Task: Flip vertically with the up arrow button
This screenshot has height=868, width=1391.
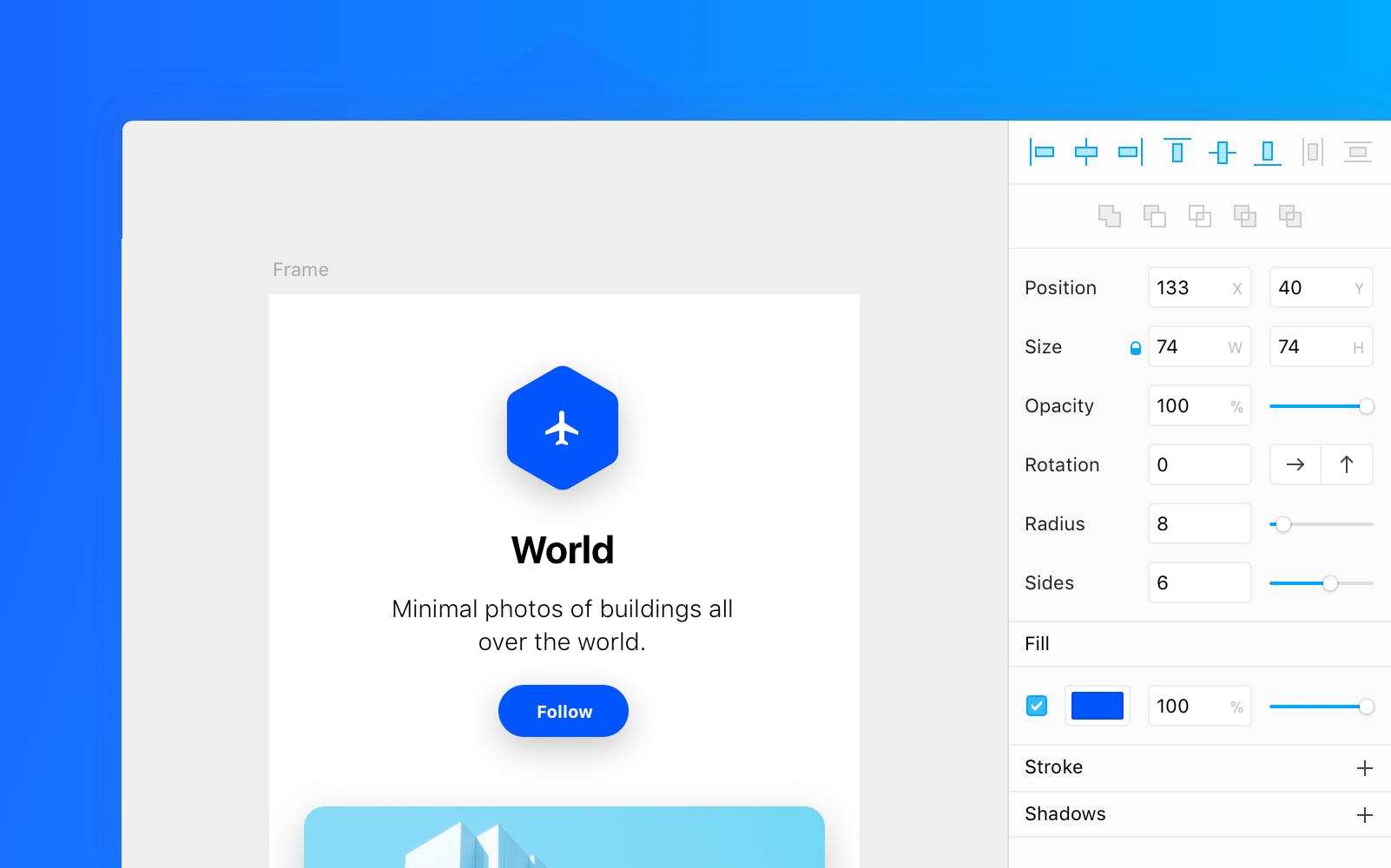Action: [x=1347, y=464]
